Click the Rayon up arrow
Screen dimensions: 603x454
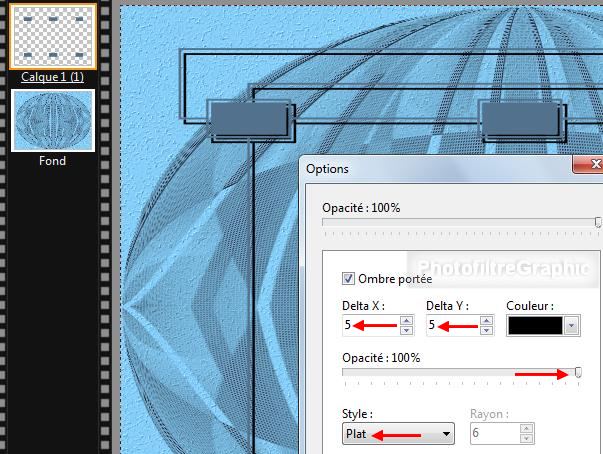(525, 428)
